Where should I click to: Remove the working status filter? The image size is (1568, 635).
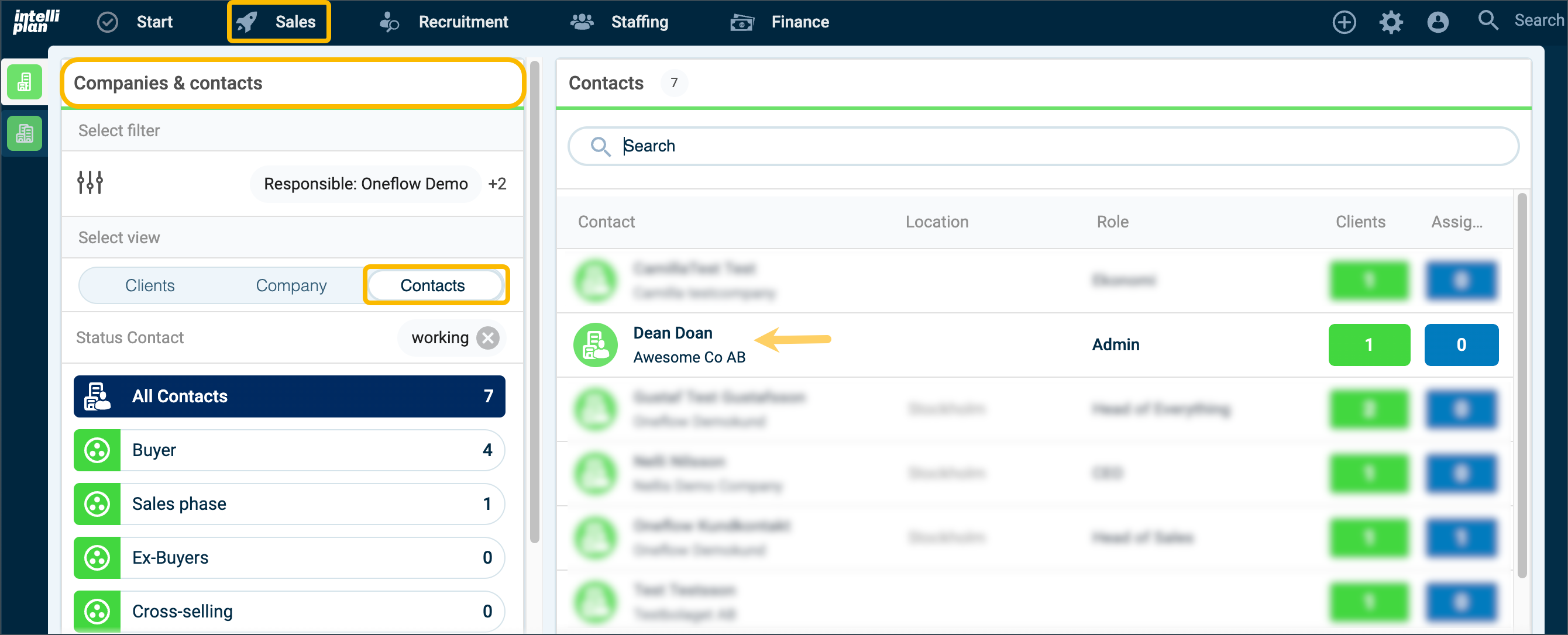point(487,337)
